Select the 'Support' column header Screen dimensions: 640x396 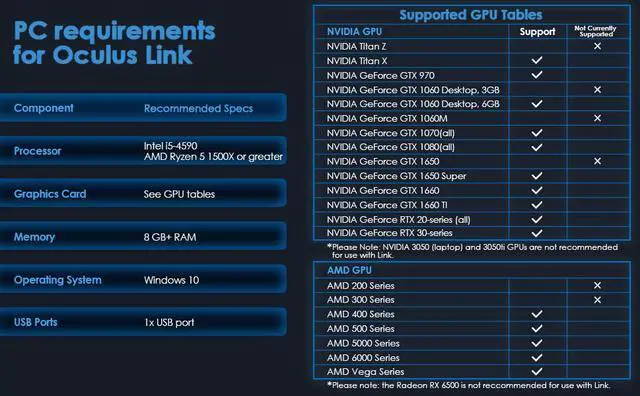[537, 32]
